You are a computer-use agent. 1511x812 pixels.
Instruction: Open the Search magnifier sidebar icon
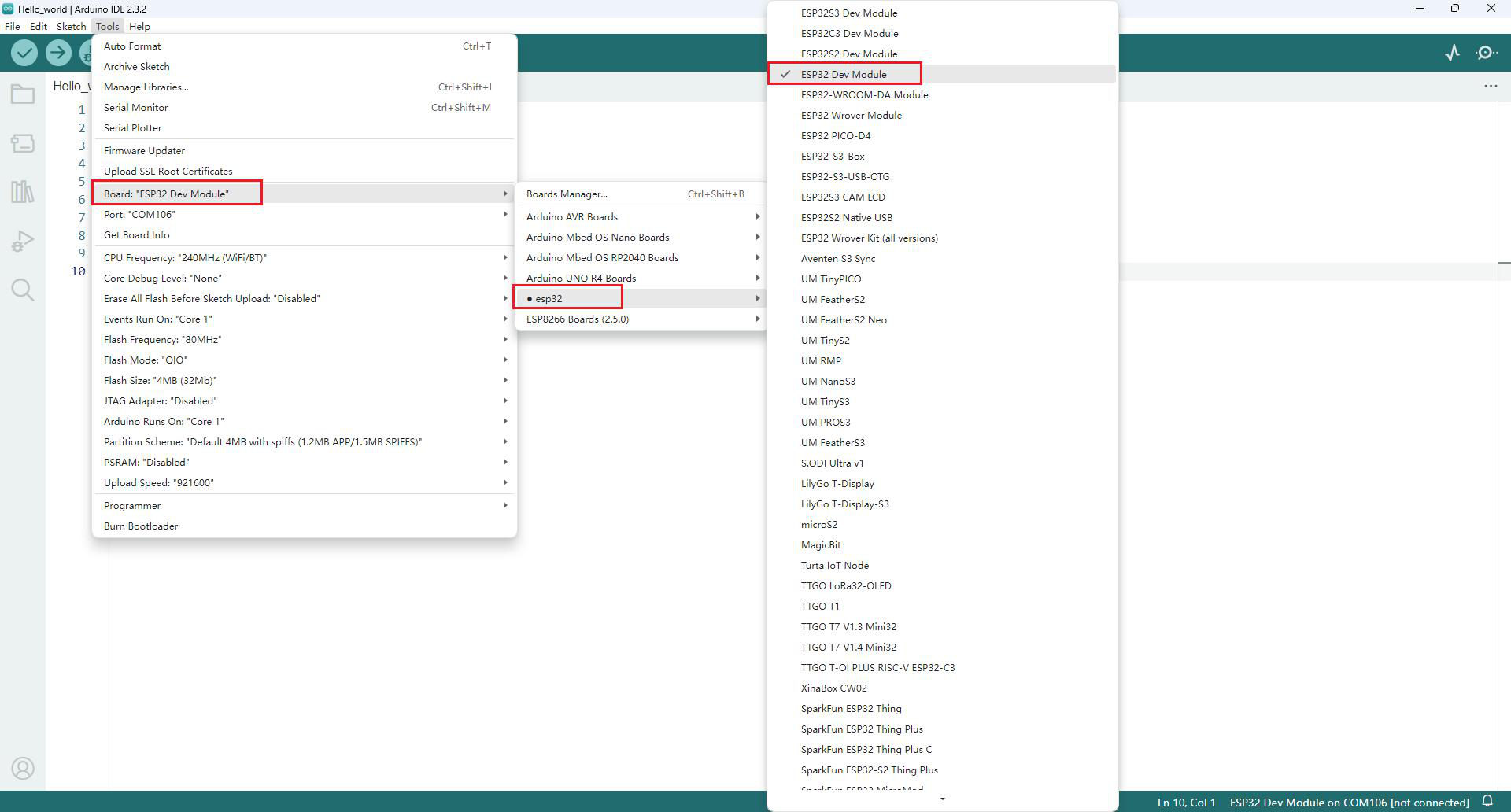tap(23, 290)
